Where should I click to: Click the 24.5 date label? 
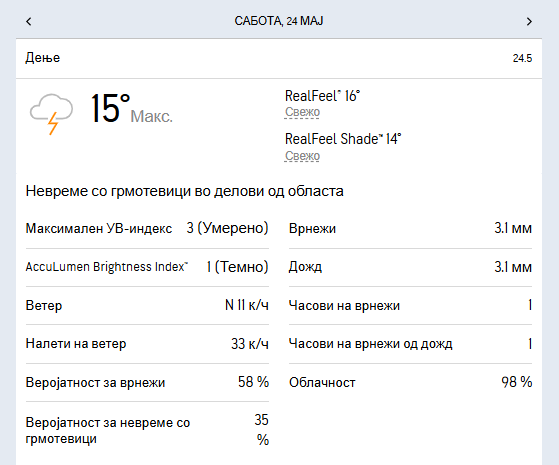[522, 58]
